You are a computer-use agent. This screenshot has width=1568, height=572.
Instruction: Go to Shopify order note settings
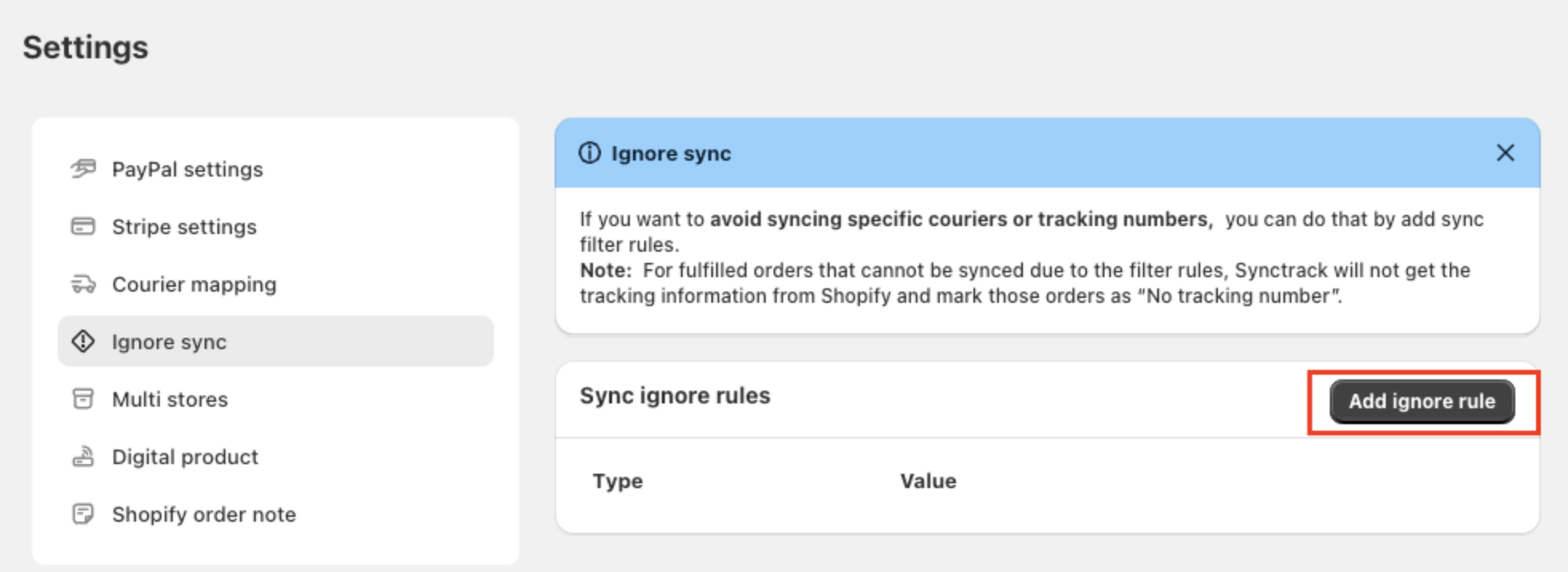click(203, 514)
